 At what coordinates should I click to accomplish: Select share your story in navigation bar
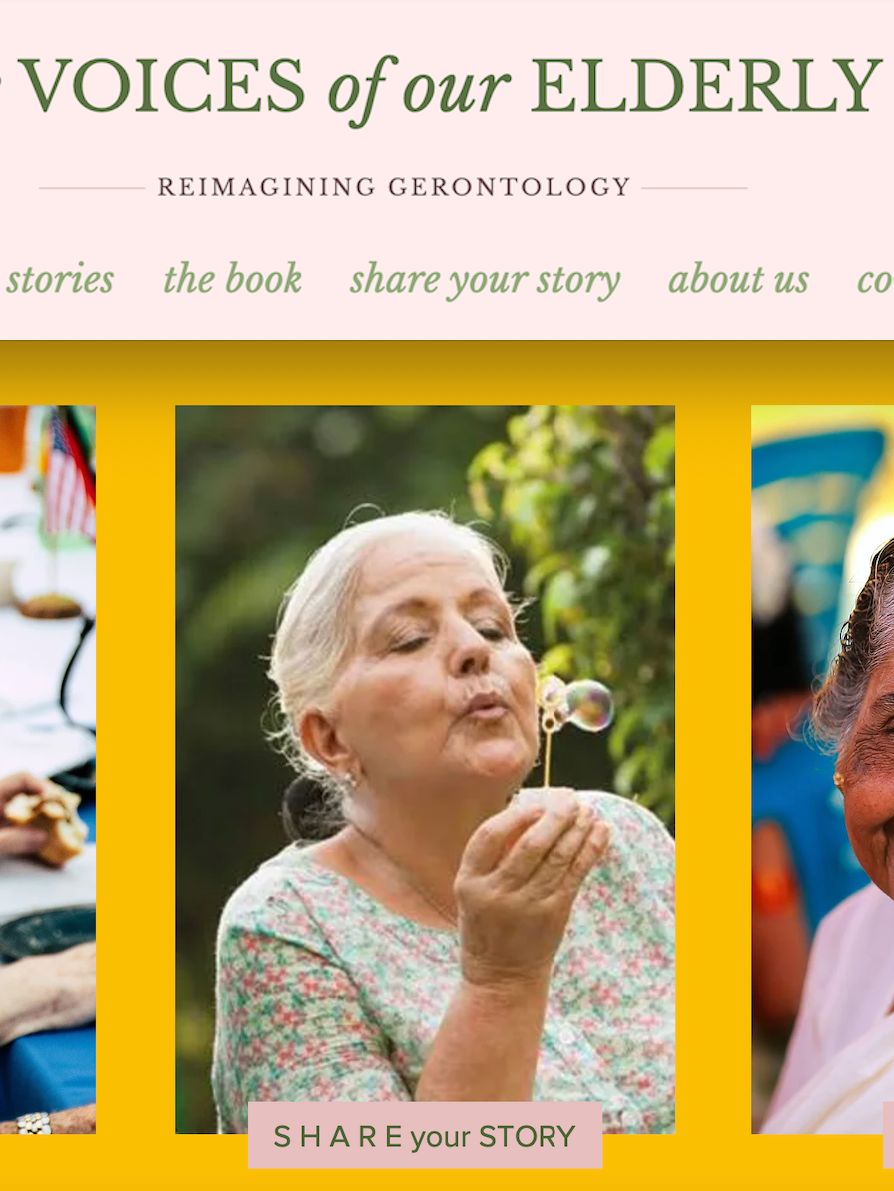[485, 280]
